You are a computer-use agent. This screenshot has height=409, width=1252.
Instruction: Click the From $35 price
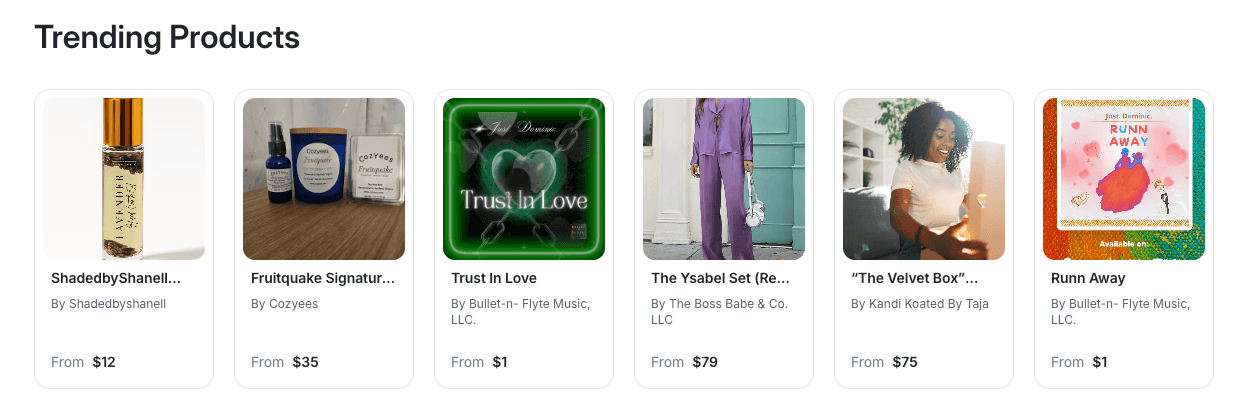pyautogui.click(x=285, y=362)
